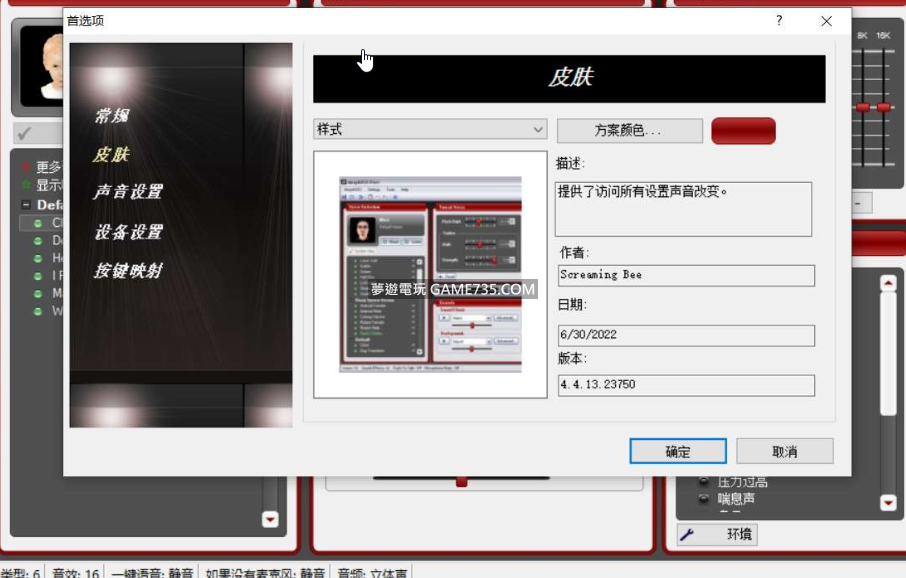Click the red scroll-down arrow in voice list

tap(269, 519)
